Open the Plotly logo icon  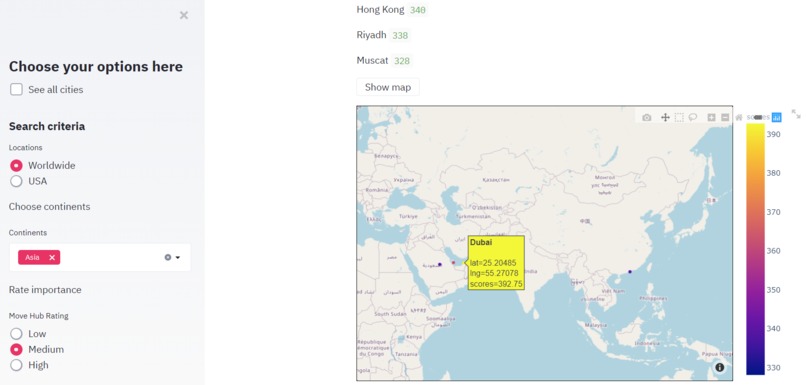point(776,118)
